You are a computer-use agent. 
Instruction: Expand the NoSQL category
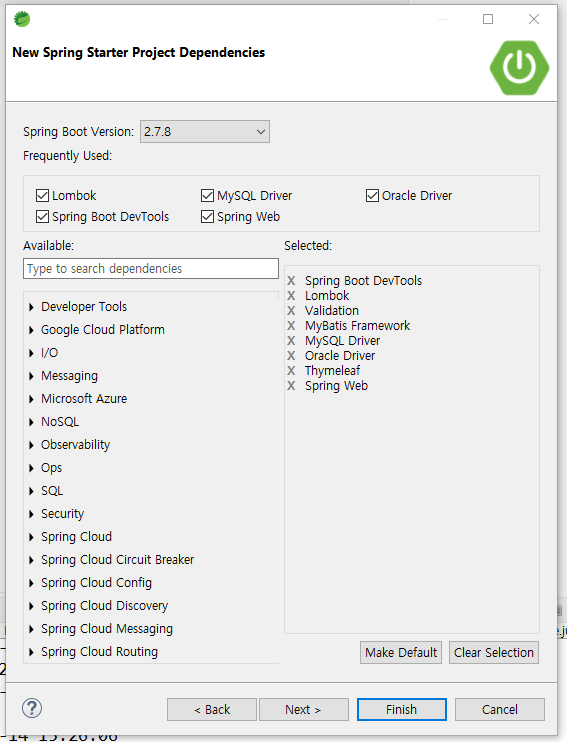31,422
